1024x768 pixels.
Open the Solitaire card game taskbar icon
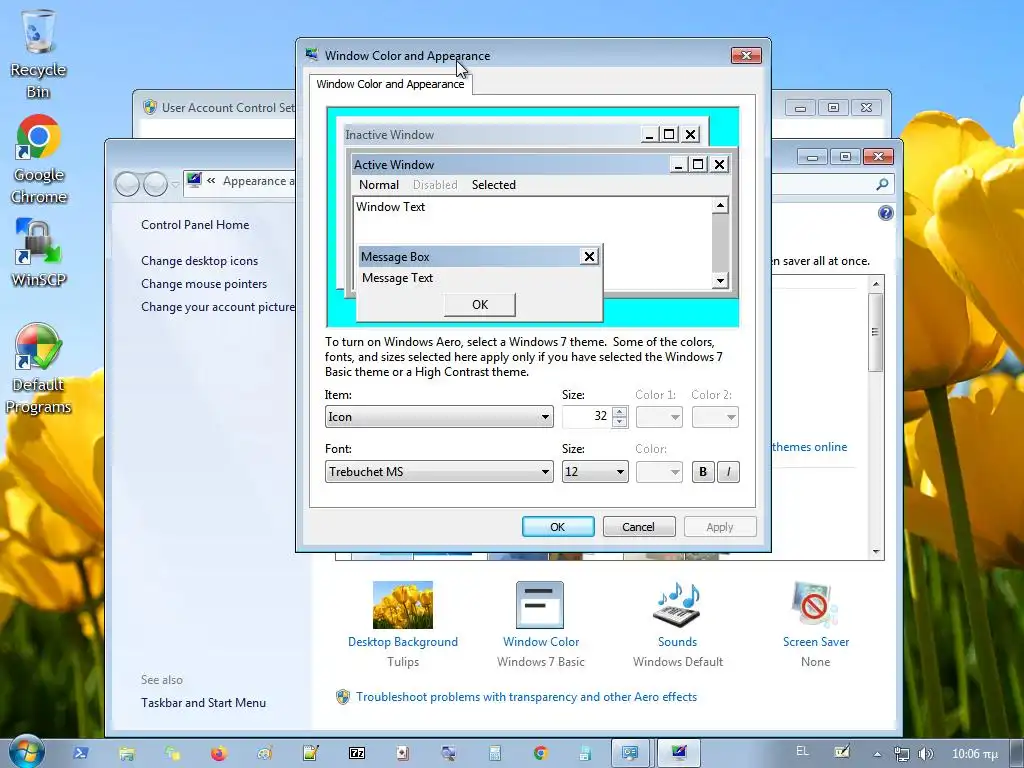(x=403, y=753)
